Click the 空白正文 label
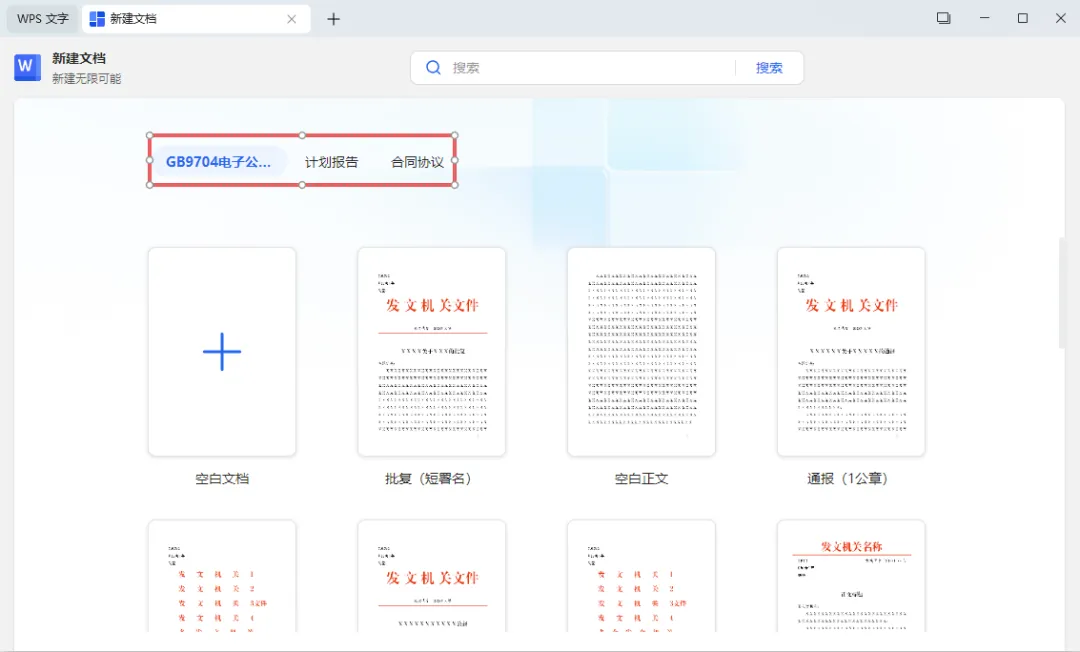1080x652 pixels. (641, 479)
